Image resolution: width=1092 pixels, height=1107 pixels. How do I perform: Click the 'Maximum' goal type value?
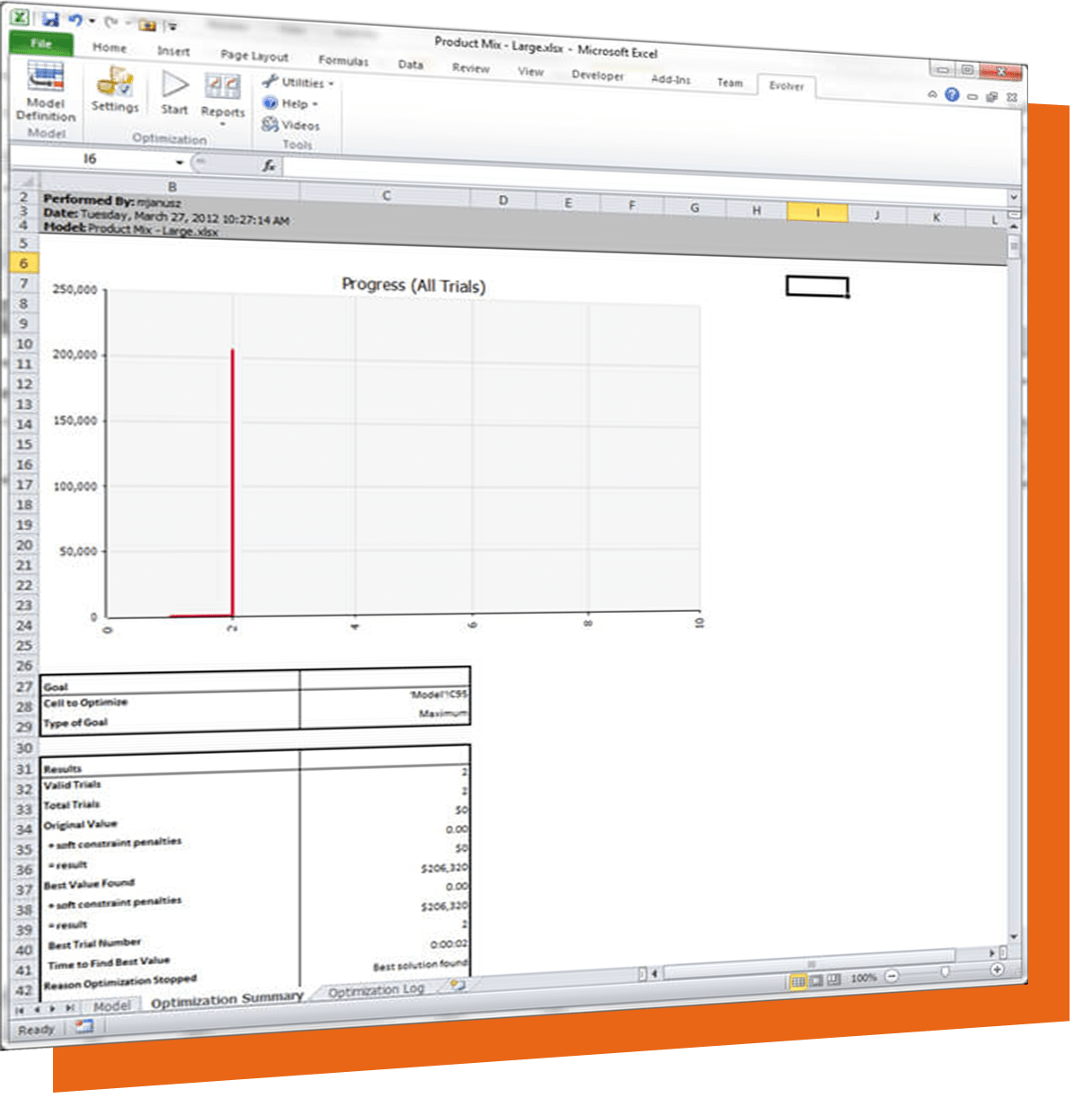[x=443, y=713]
